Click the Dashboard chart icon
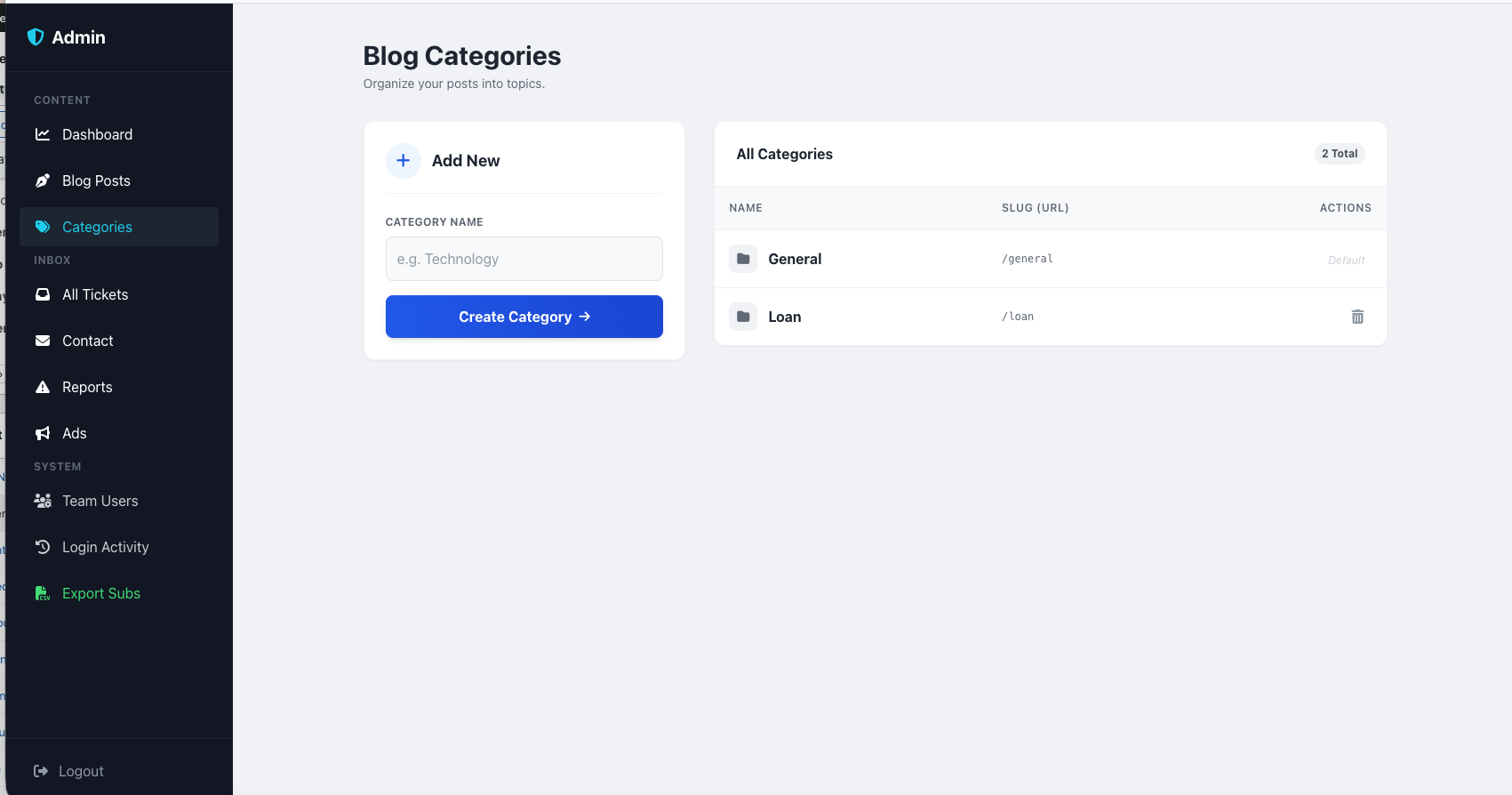The image size is (1512, 795). (43, 134)
